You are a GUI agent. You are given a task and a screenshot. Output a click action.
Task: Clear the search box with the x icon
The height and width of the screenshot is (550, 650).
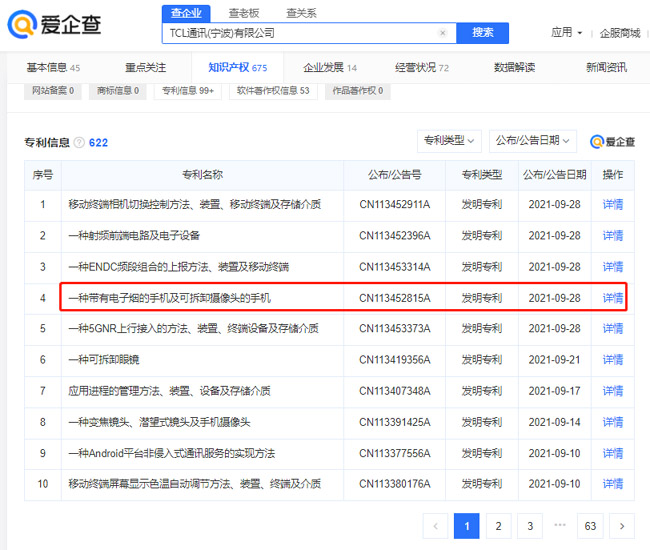[443, 33]
